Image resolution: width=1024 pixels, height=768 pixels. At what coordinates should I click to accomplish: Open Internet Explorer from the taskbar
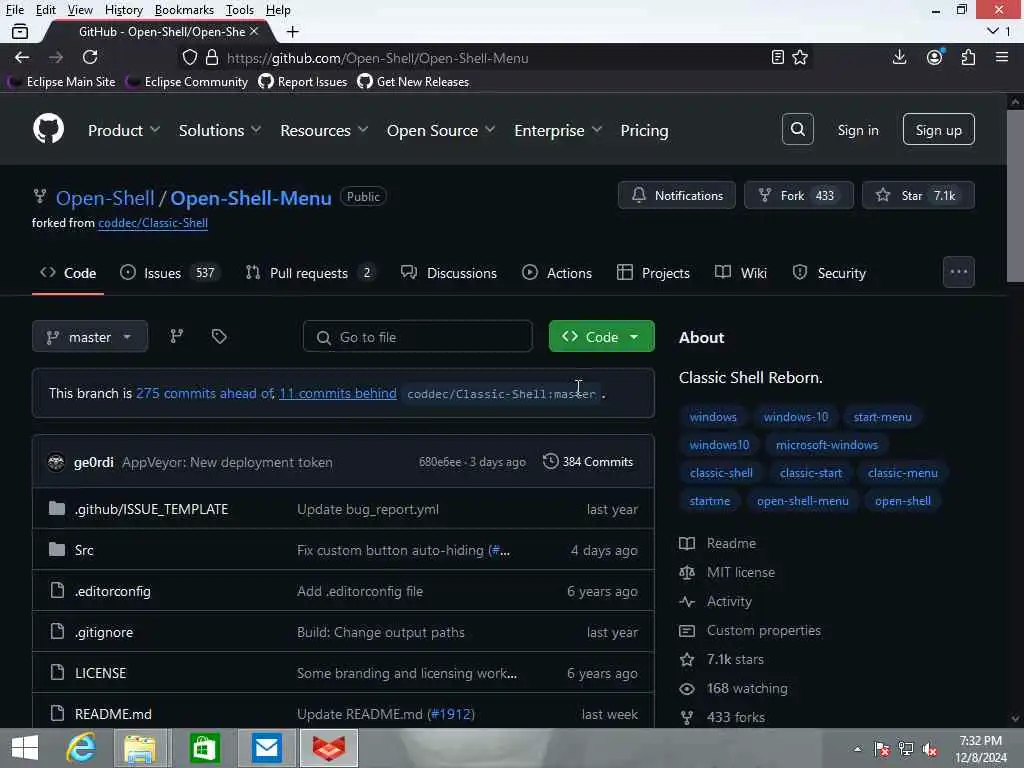pyautogui.click(x=81, y=748)
